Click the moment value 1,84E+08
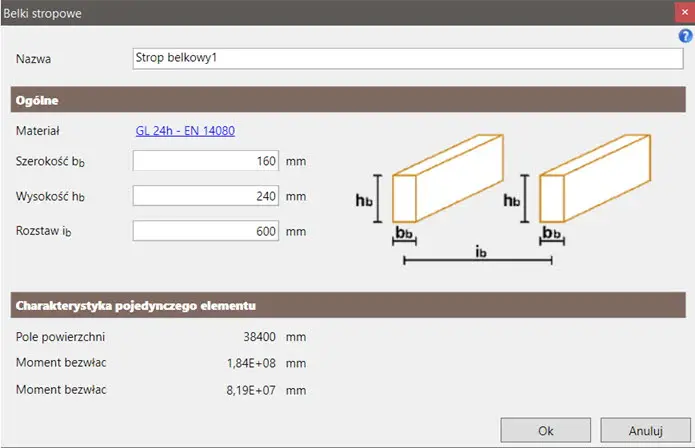This screenshot has width=695, height=448. (x=252, y=363)
